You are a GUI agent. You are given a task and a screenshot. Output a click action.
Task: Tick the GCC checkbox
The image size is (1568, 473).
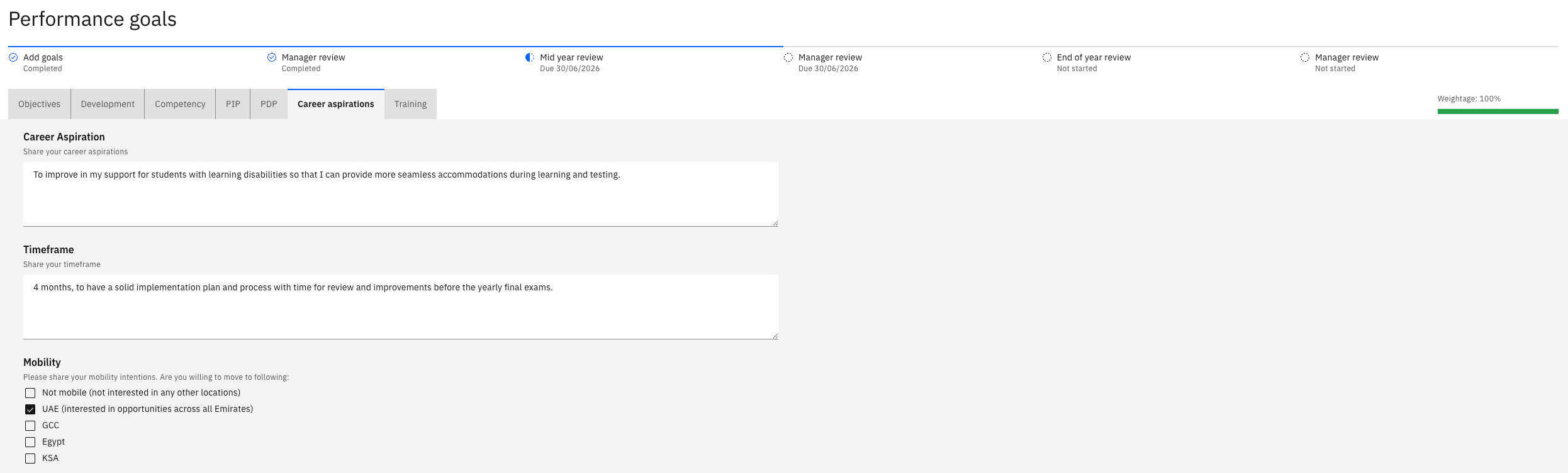pyautogui.click(x=30, y=426)
